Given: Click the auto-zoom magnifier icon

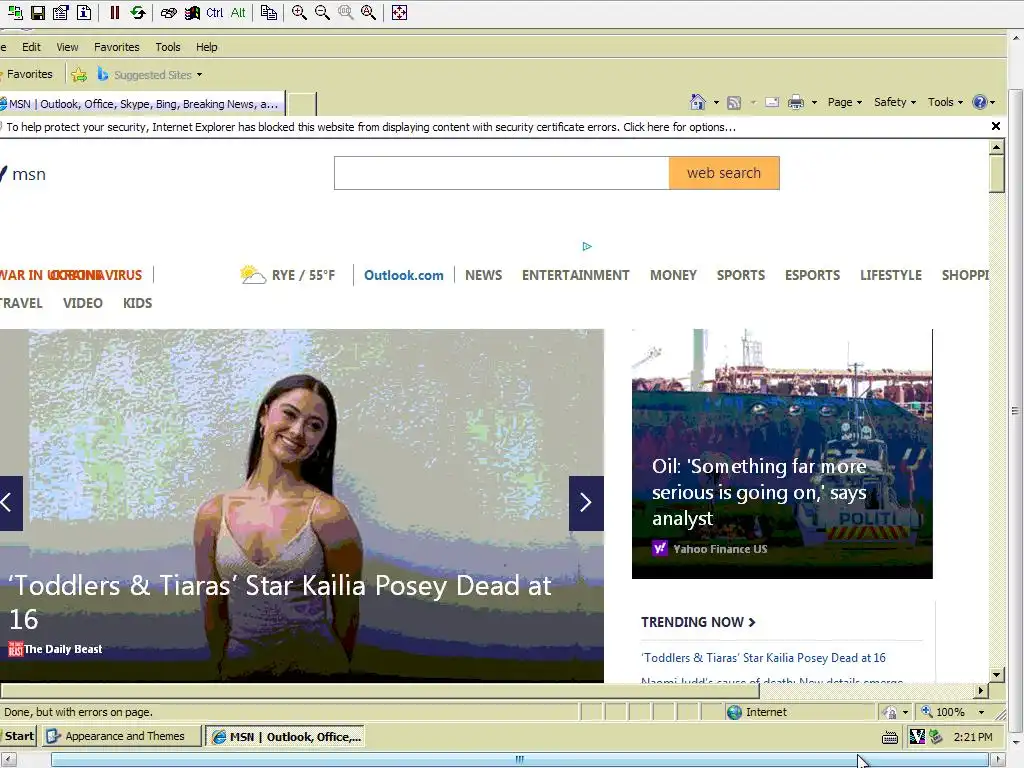Looking at the screenshot, I should [x=368, y=12].
